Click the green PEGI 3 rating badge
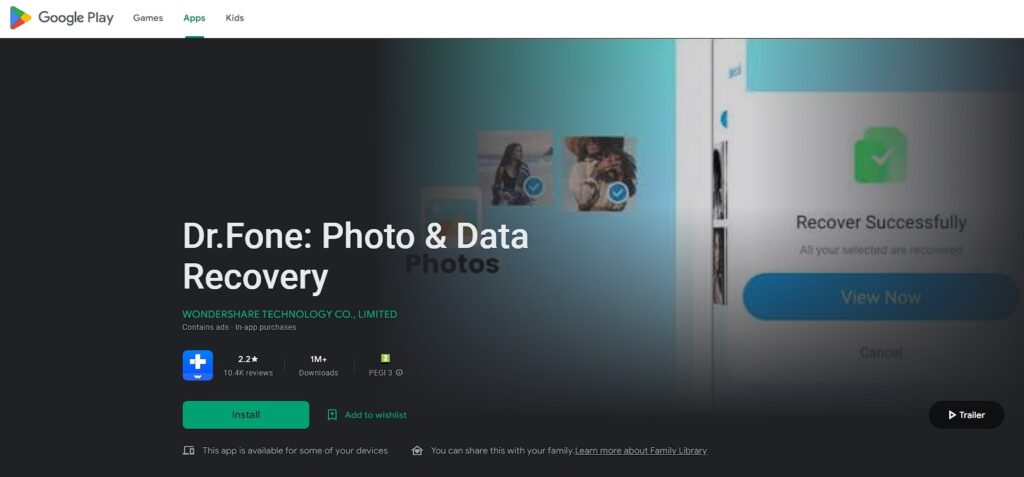The image size is (1024, 477). click(x=385, y=358)
